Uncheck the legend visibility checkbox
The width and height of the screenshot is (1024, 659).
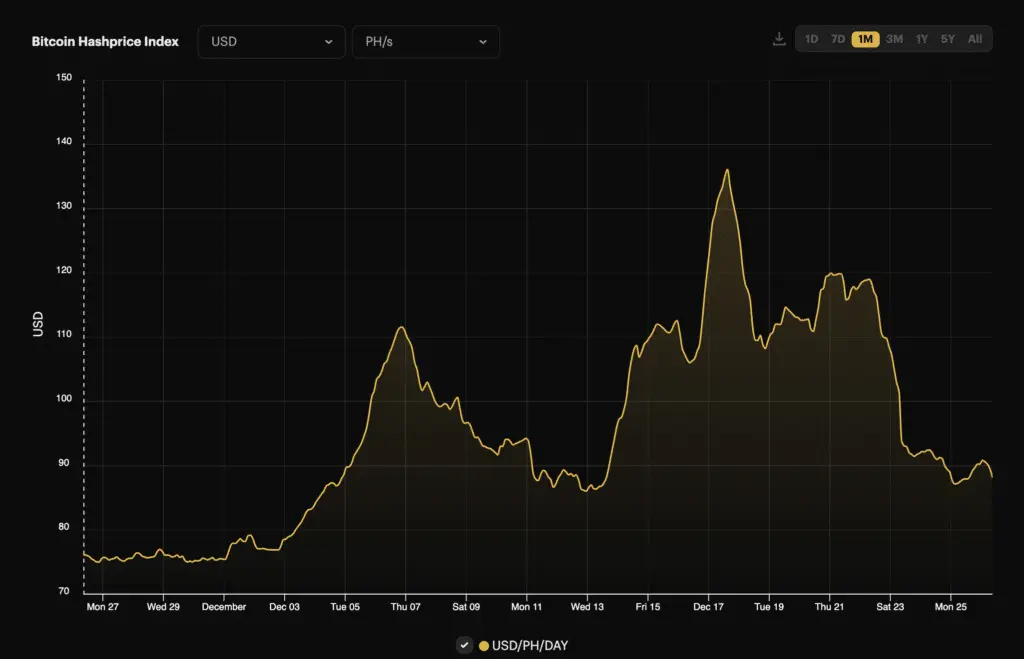[464, 645]
